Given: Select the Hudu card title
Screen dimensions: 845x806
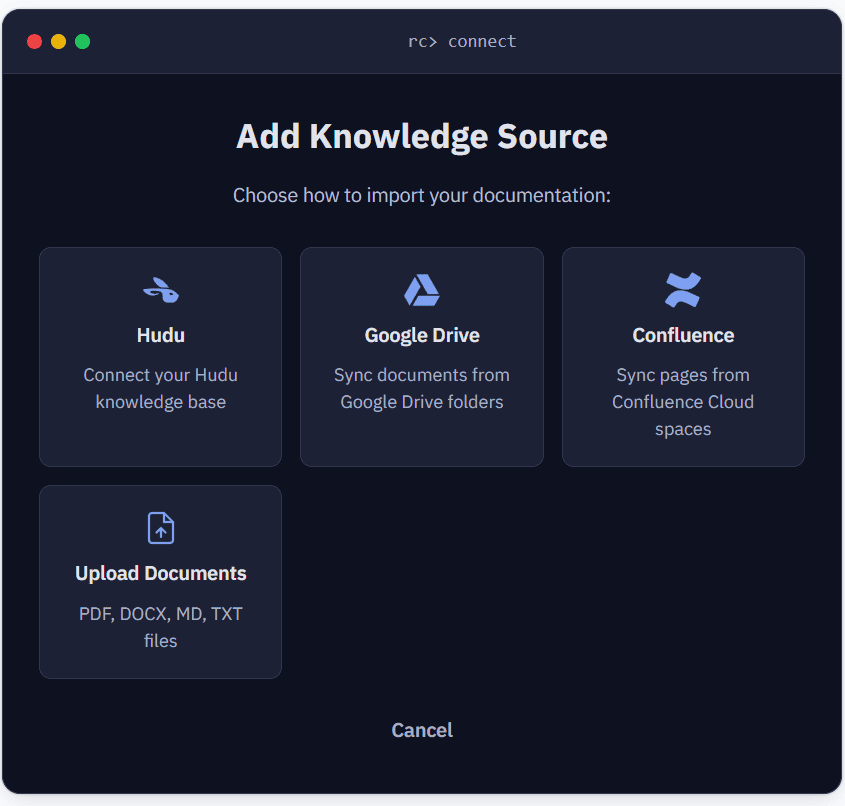Looking at the screenshot, I should point(161,335).
